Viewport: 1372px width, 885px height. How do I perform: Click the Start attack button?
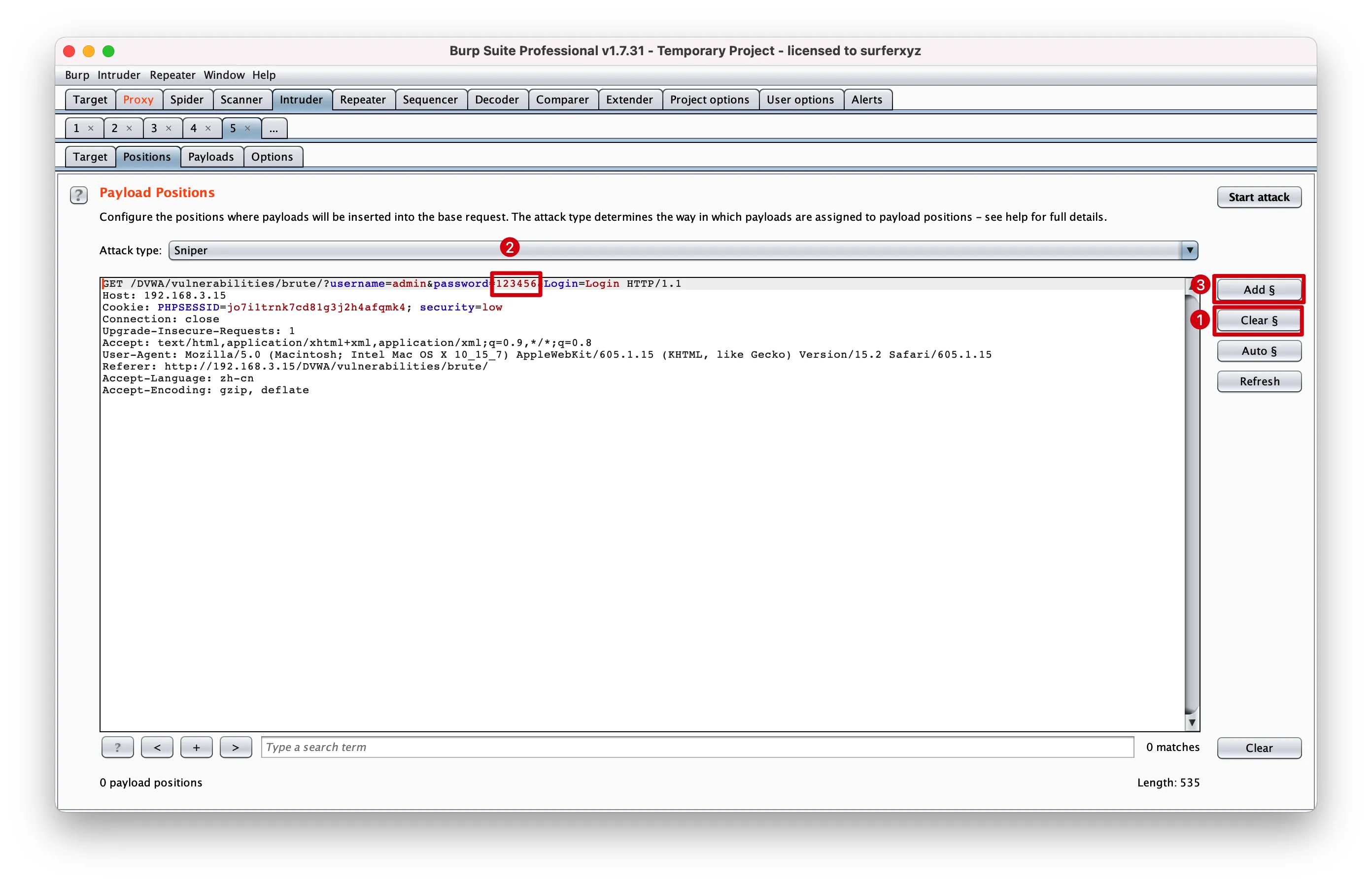[x=1259, y=198]
